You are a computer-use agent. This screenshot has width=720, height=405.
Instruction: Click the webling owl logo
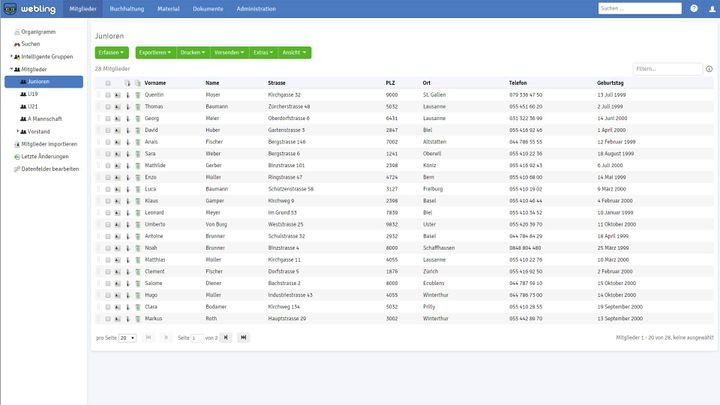8,8
